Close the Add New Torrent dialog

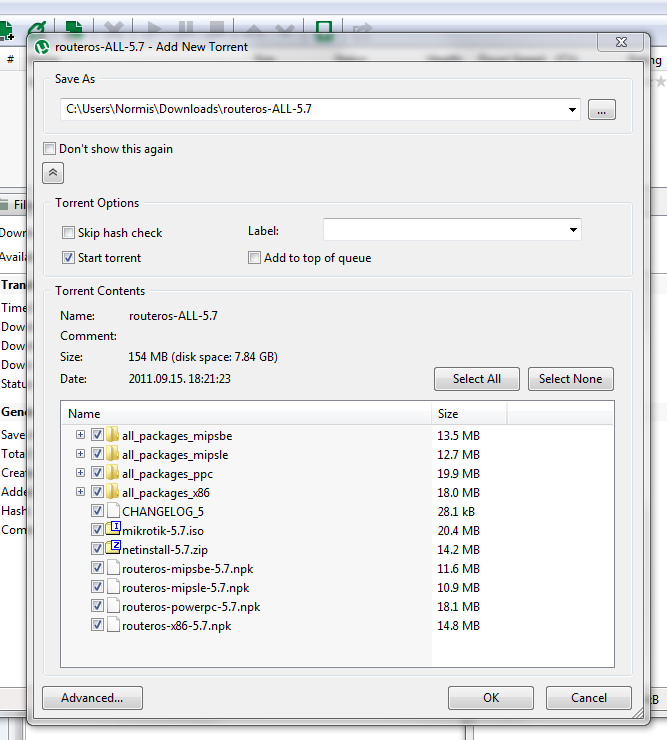[621, 42]
